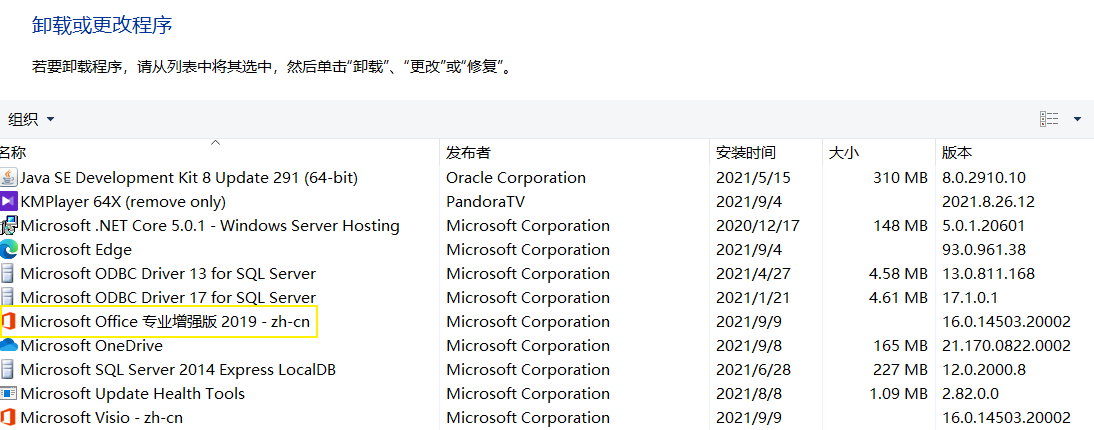Select the Microsoft OneDrive program name

[x=91, y=346]
